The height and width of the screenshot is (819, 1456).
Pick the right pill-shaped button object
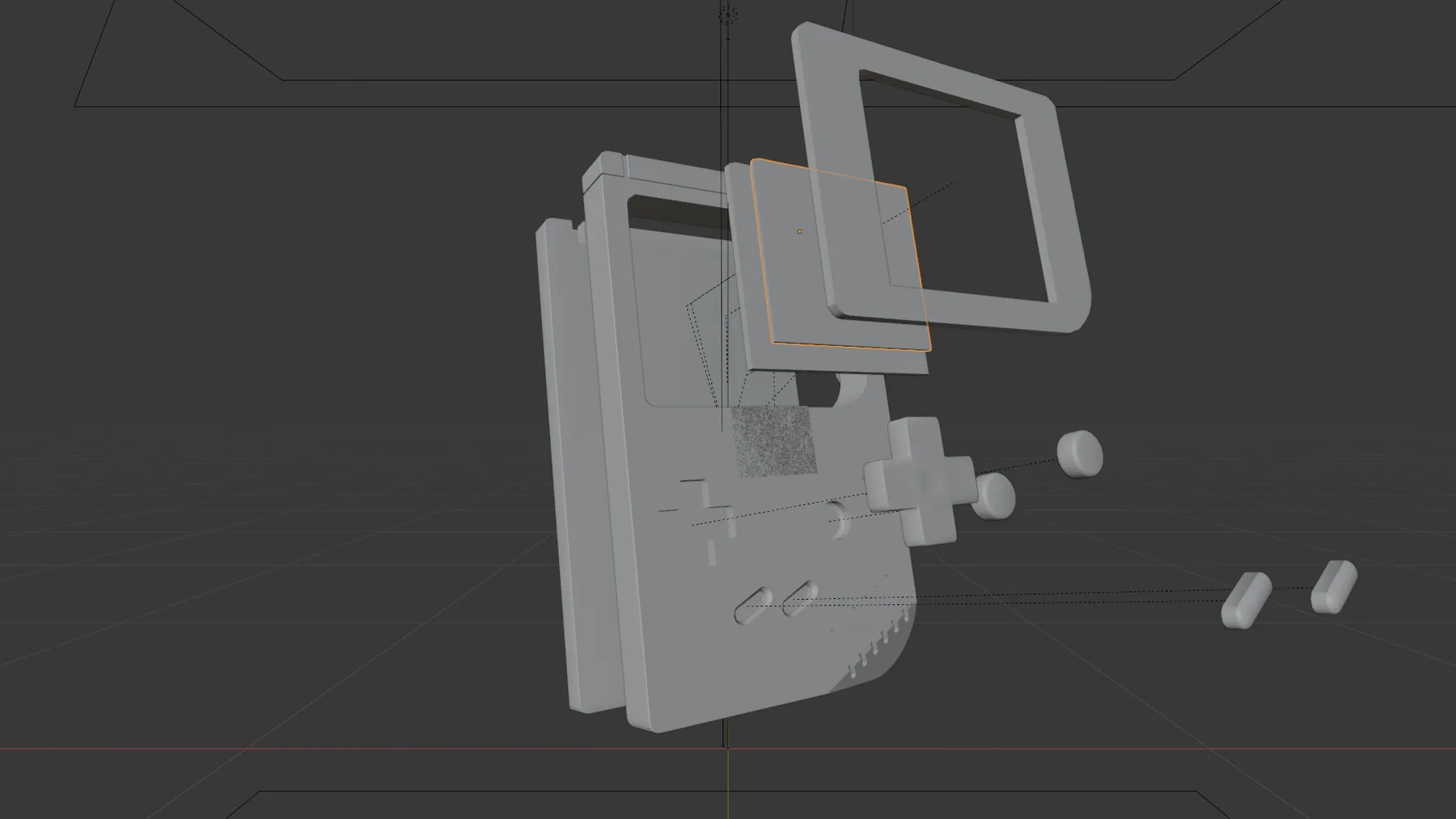coord(1333,586)
